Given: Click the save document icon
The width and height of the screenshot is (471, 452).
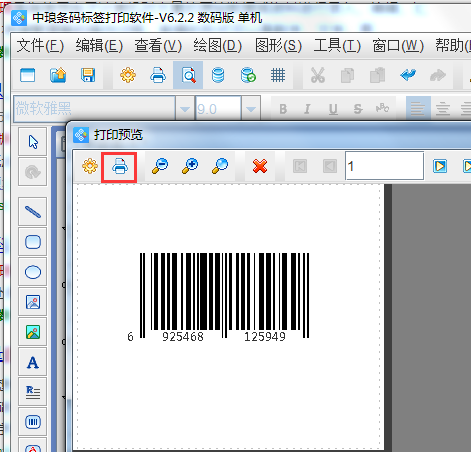Looking at the screenshot, I should [88, 75].
